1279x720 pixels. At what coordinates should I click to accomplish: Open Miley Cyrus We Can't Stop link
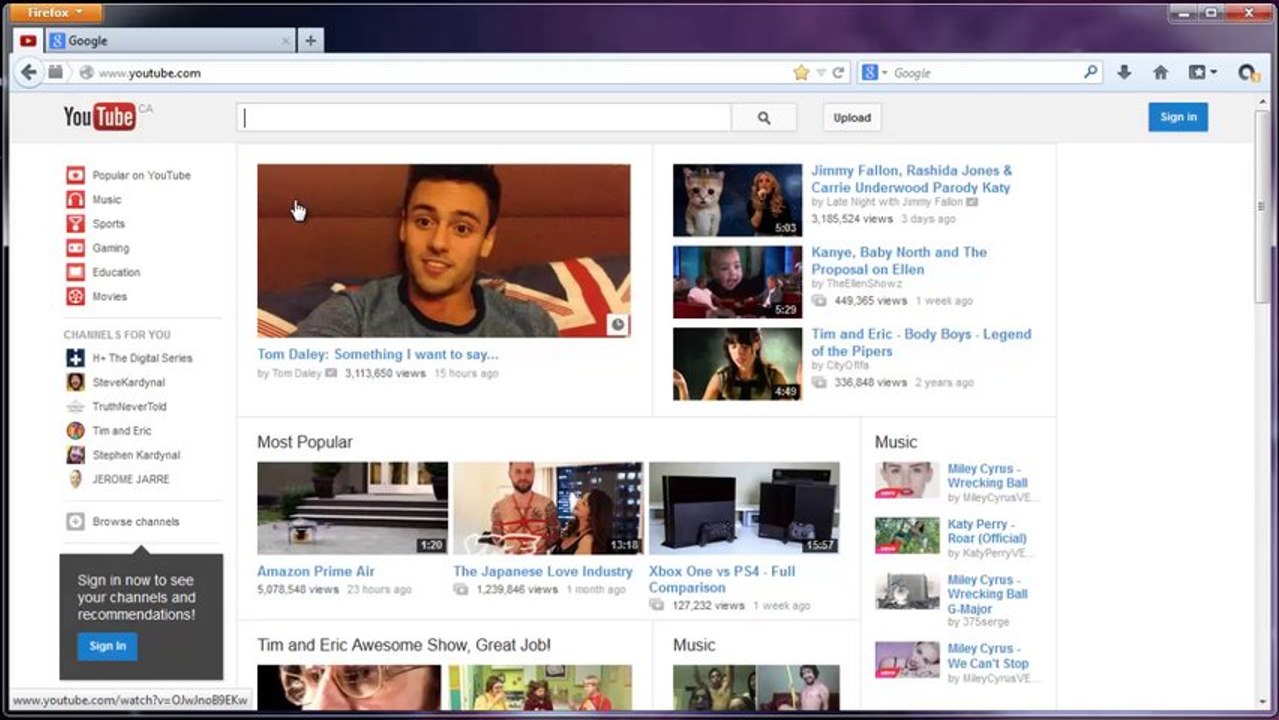(x=988, y=656)
